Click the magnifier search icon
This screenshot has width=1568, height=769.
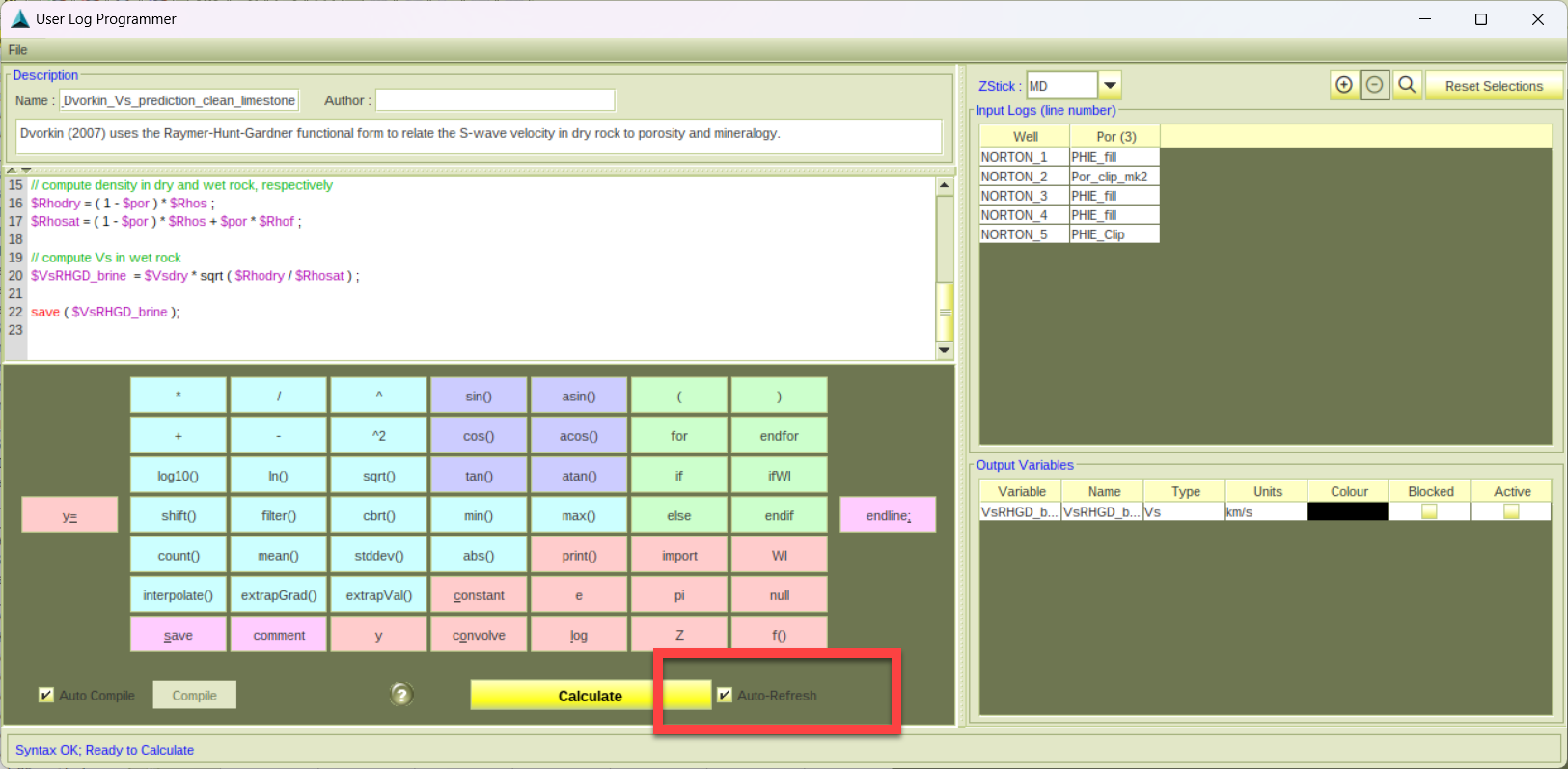(x=1407, y=85)
